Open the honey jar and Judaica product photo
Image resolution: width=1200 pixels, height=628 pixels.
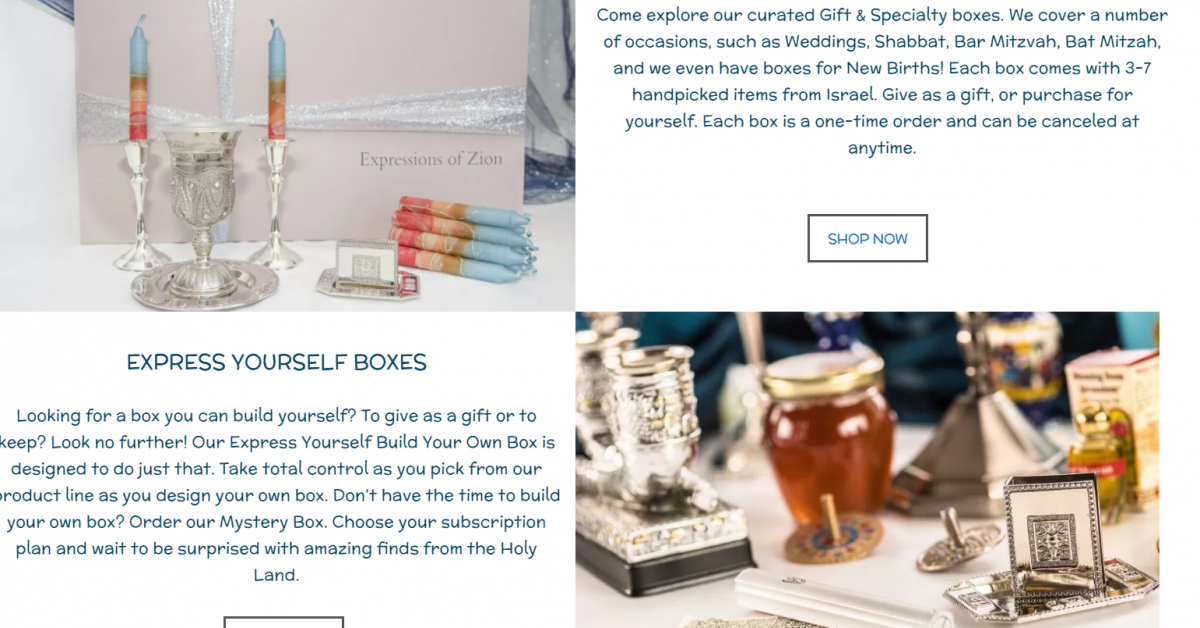click(x=867, y=470)
